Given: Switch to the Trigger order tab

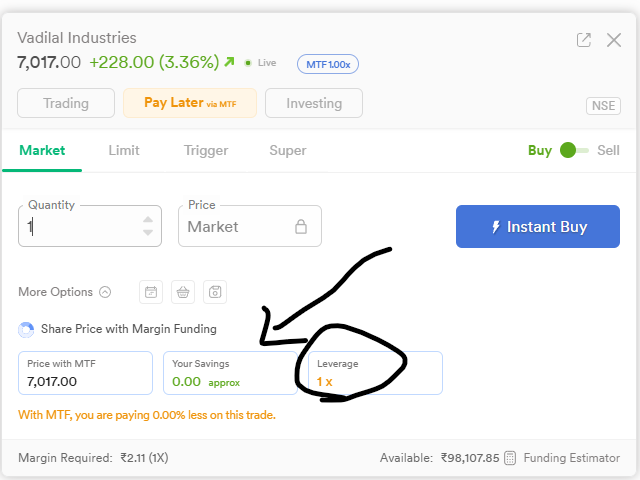Looking at the screenshot, I should pos(206,151).
